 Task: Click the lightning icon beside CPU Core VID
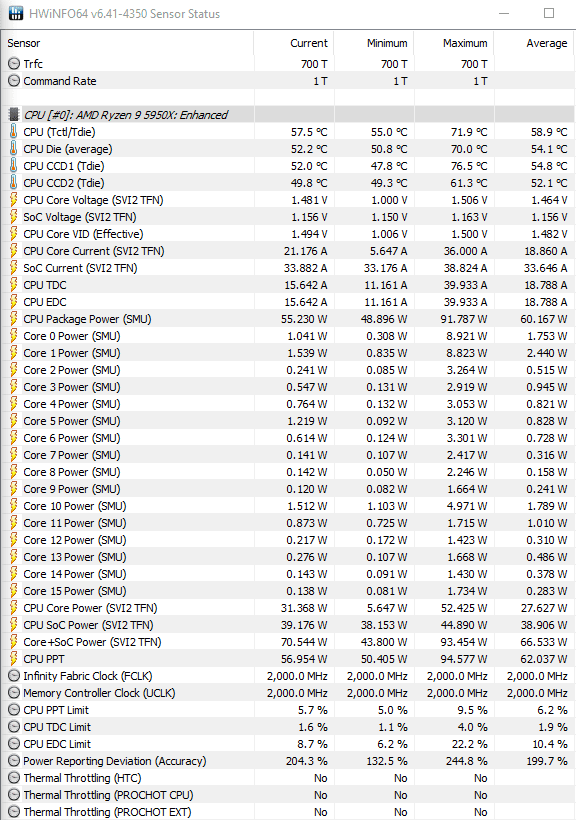[x=14, y=234]
